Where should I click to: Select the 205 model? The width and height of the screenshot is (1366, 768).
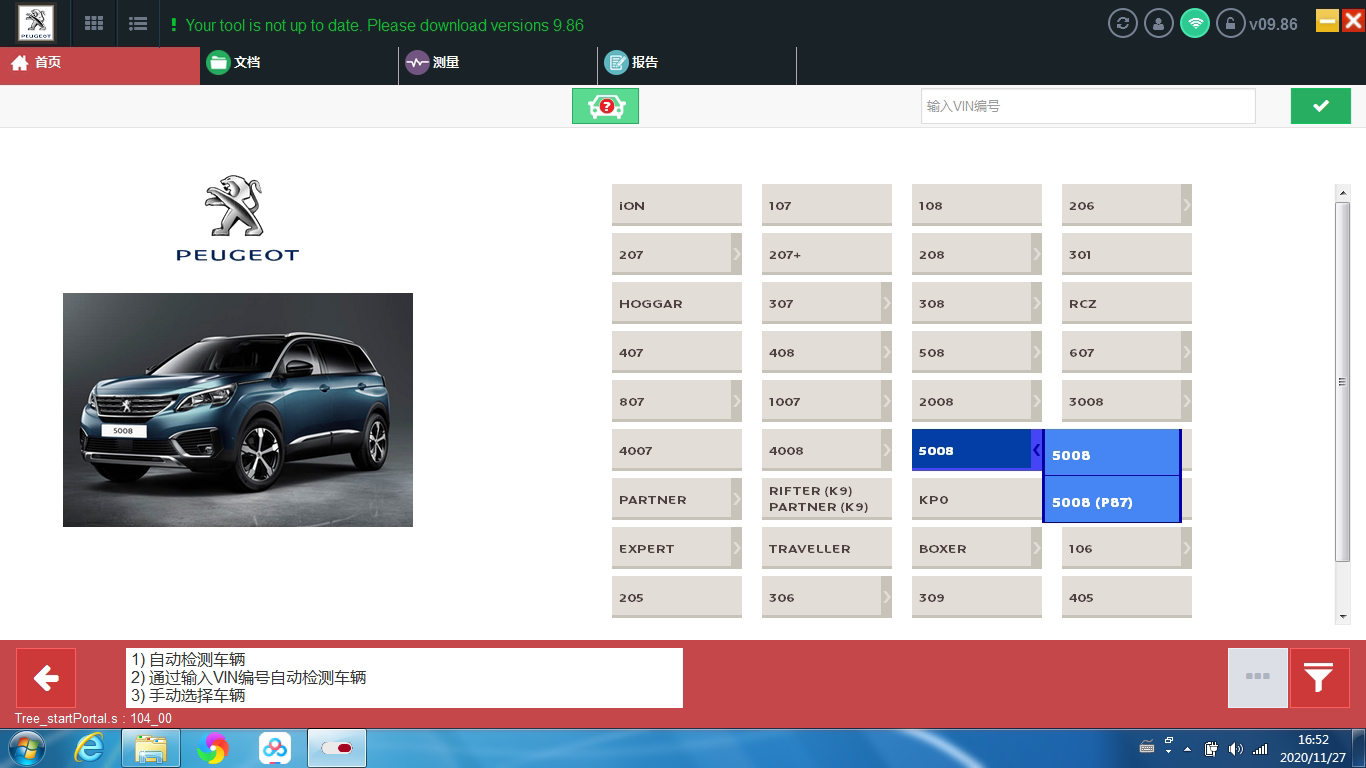click(677, 597)
